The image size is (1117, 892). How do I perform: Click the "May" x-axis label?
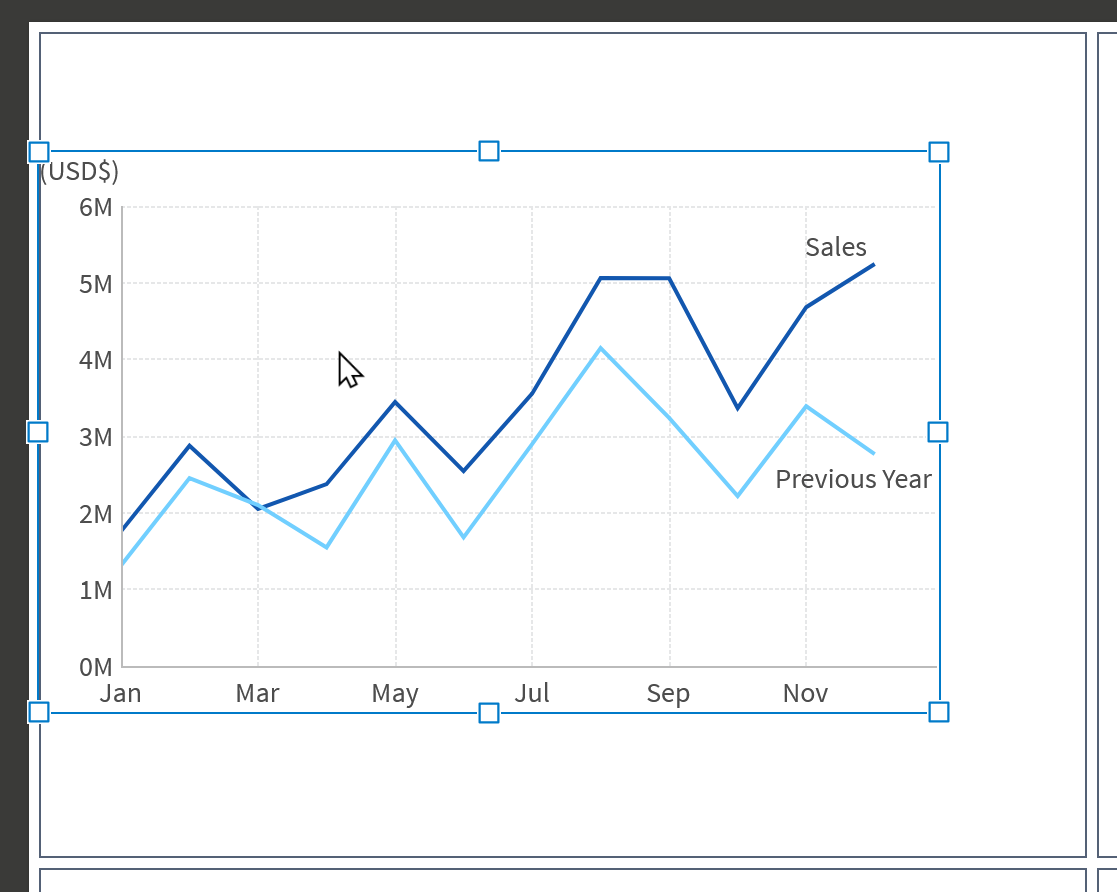395,693
